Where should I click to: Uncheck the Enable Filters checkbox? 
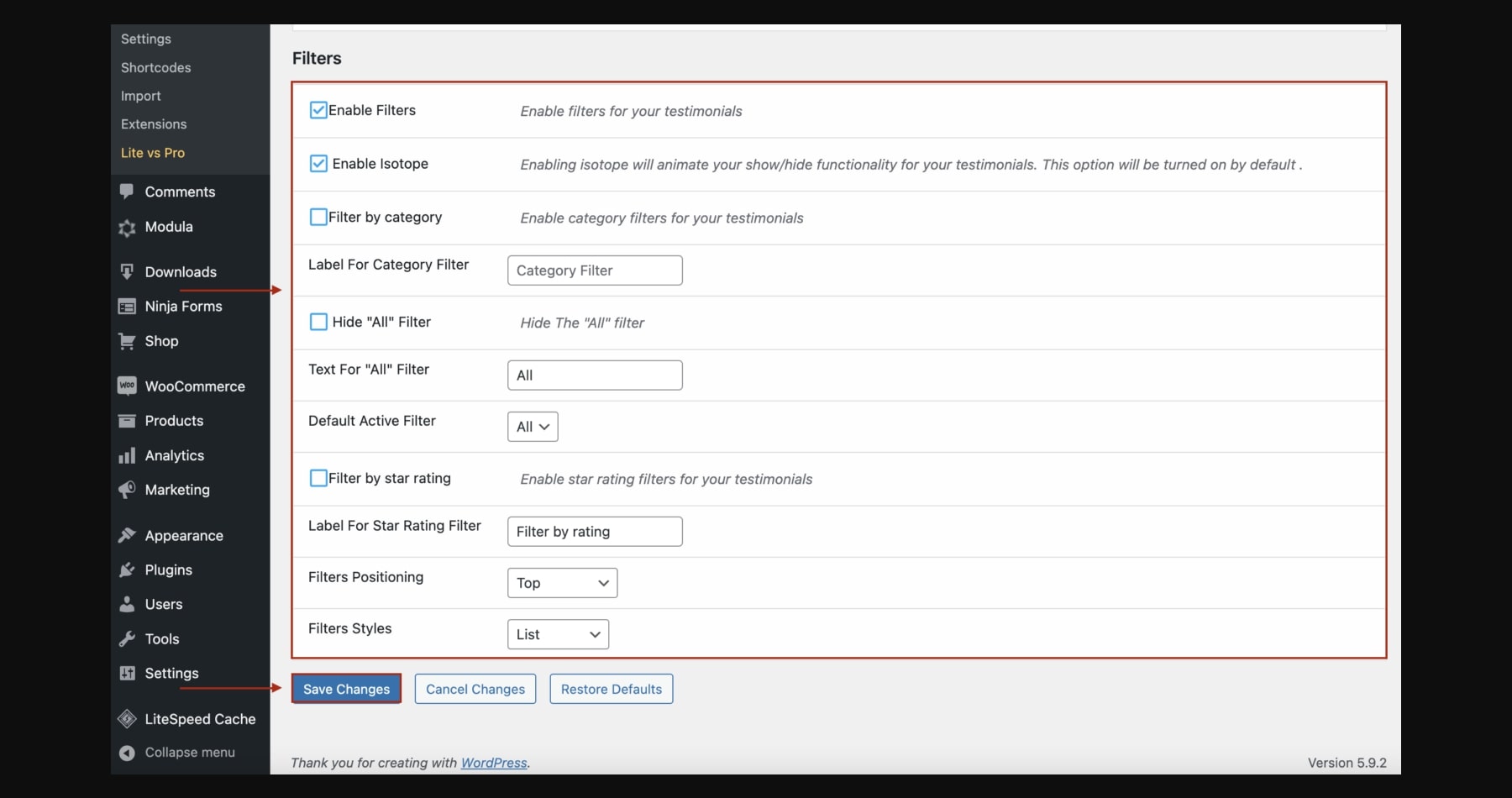318,110
